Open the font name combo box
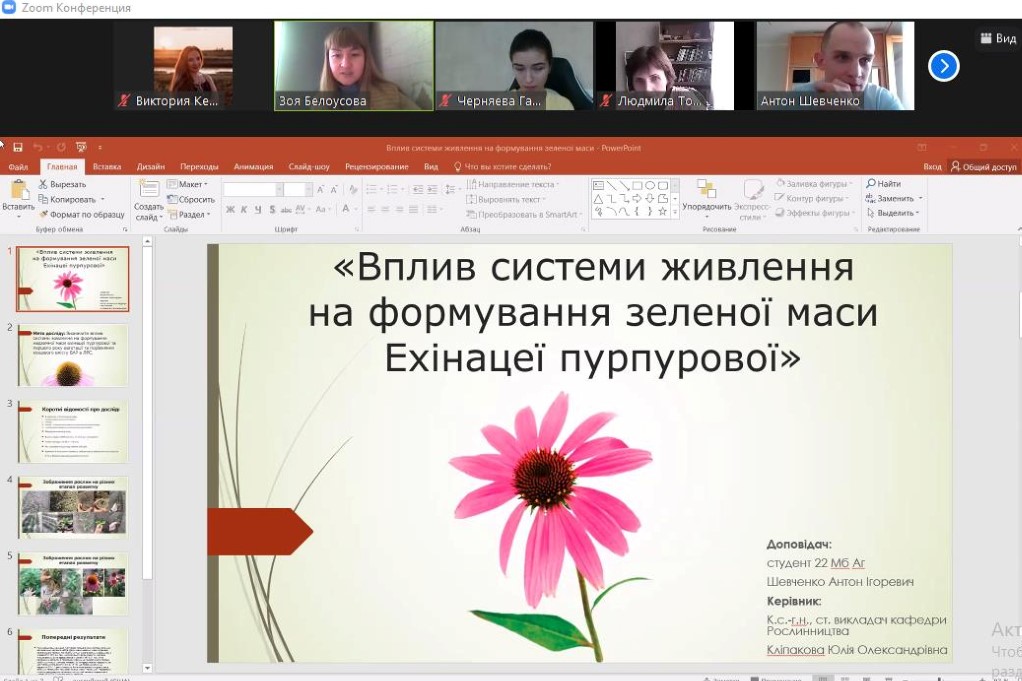 pos(252,190)
